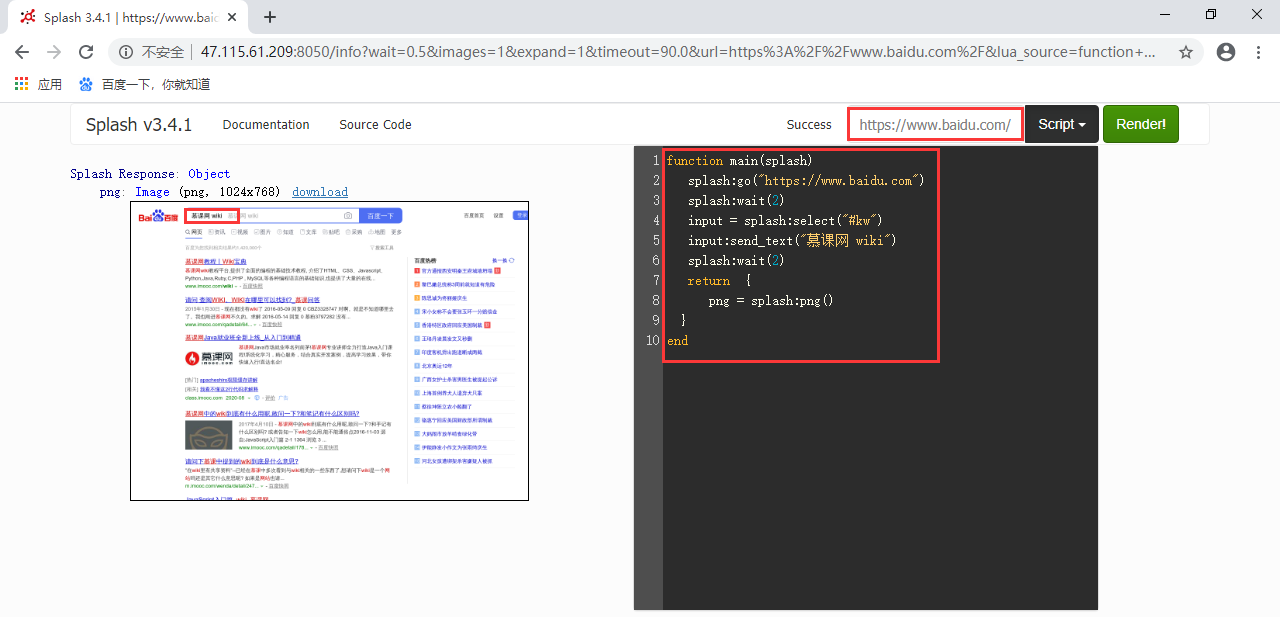Click the png download link
The width and height of the screenshot is (1280, 617).
pos(320,192)
